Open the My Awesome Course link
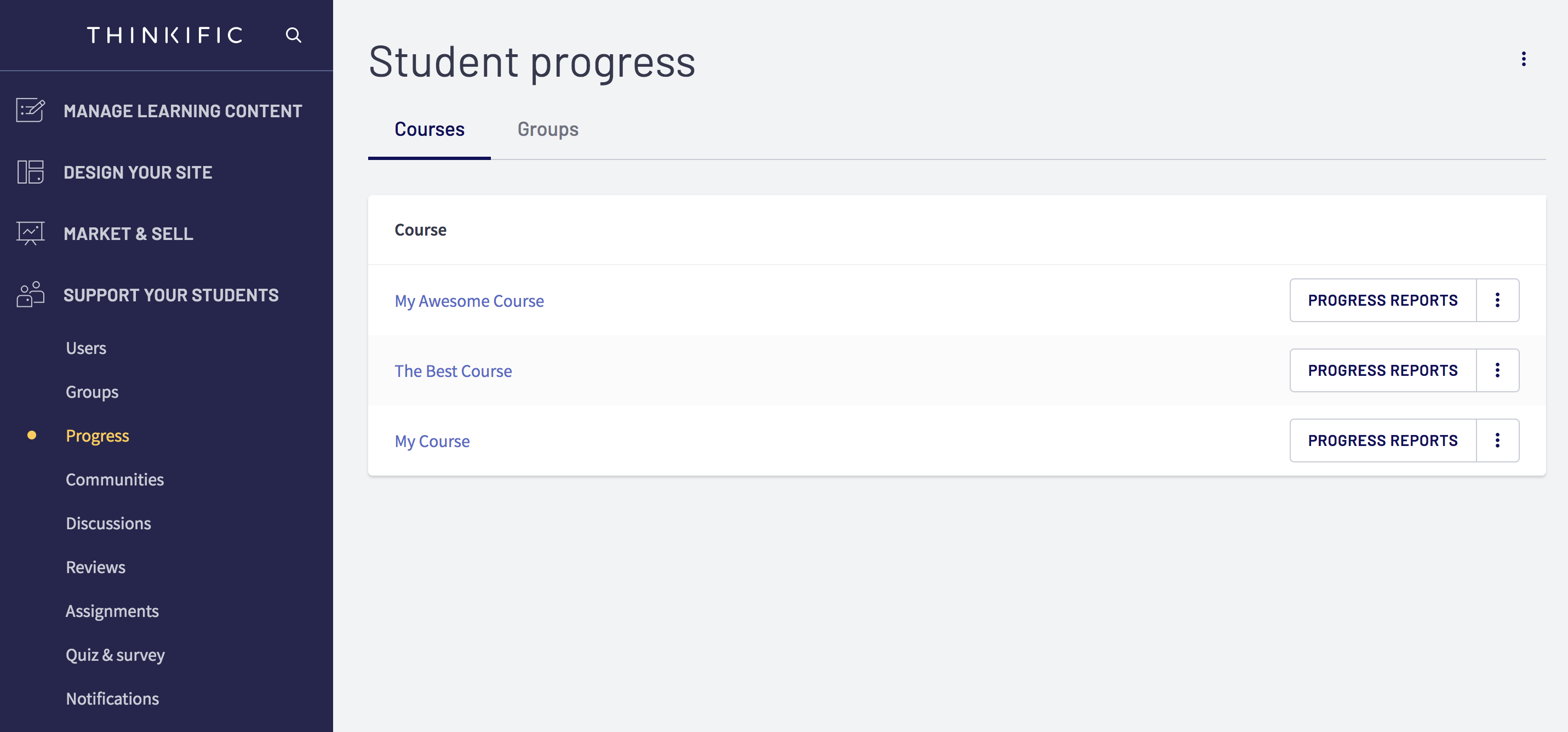Image resolution: width=1568 pixels, height=732 pixels. [470, 301]
